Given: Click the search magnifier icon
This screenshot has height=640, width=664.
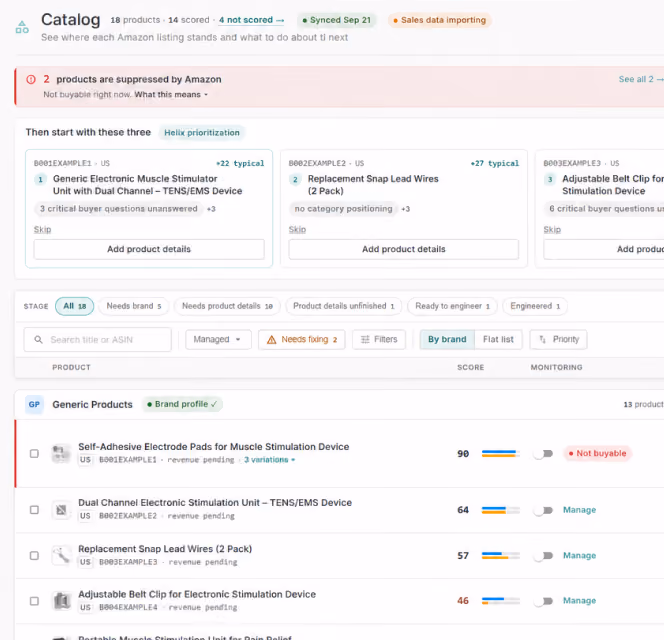Looking at the screenshot, I should click(38, 340).
